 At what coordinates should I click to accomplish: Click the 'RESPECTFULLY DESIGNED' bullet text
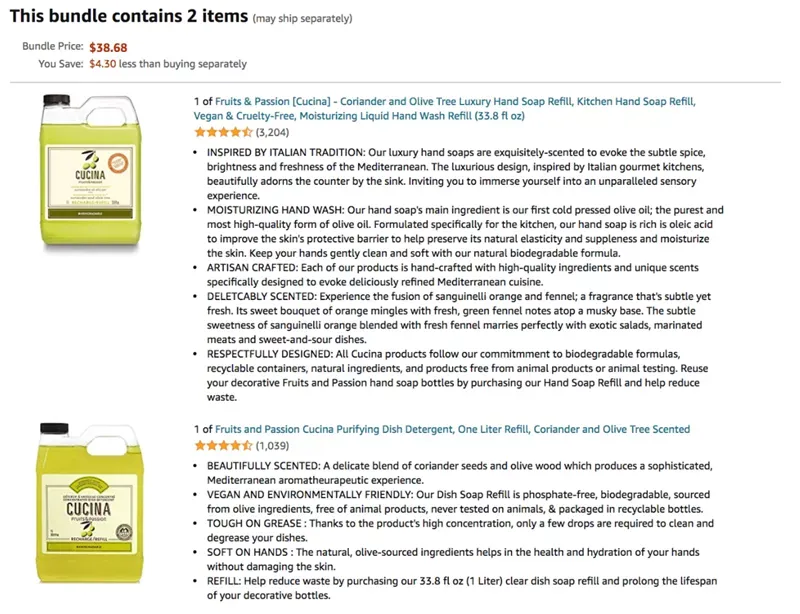click(458, 376)
